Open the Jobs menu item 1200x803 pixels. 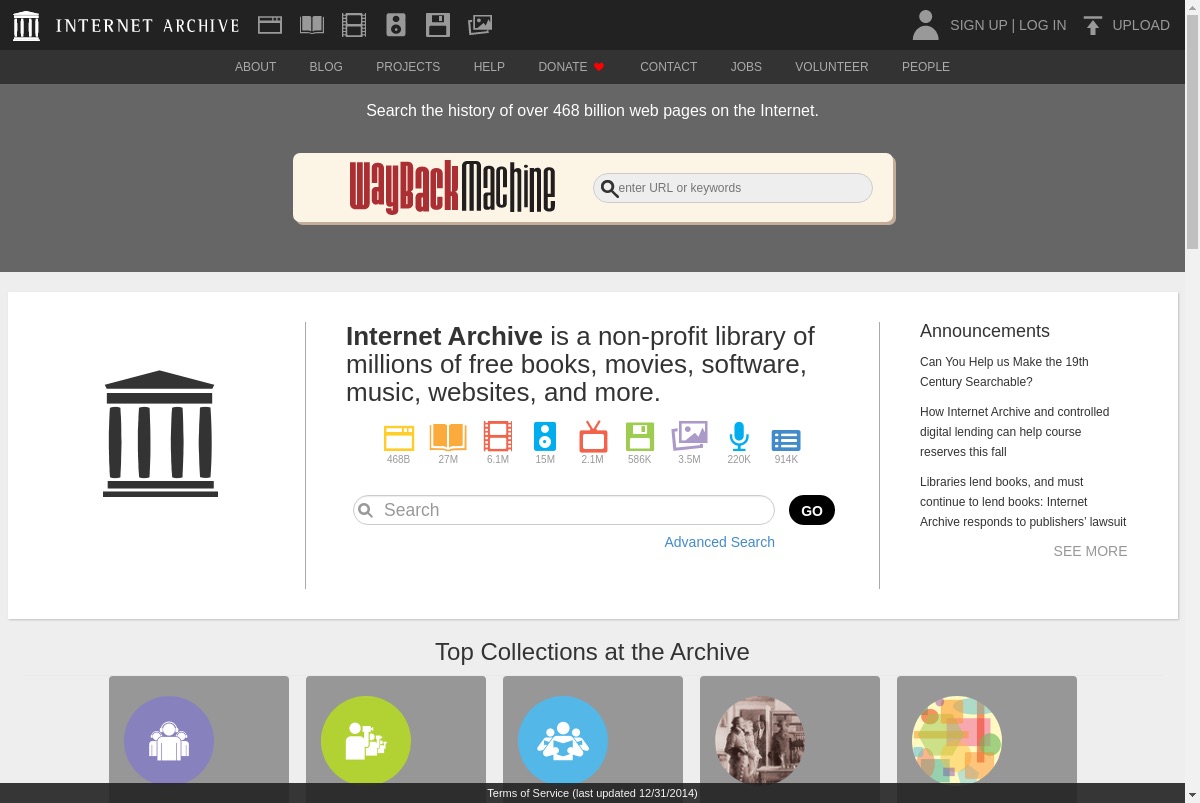coord(746,67)
